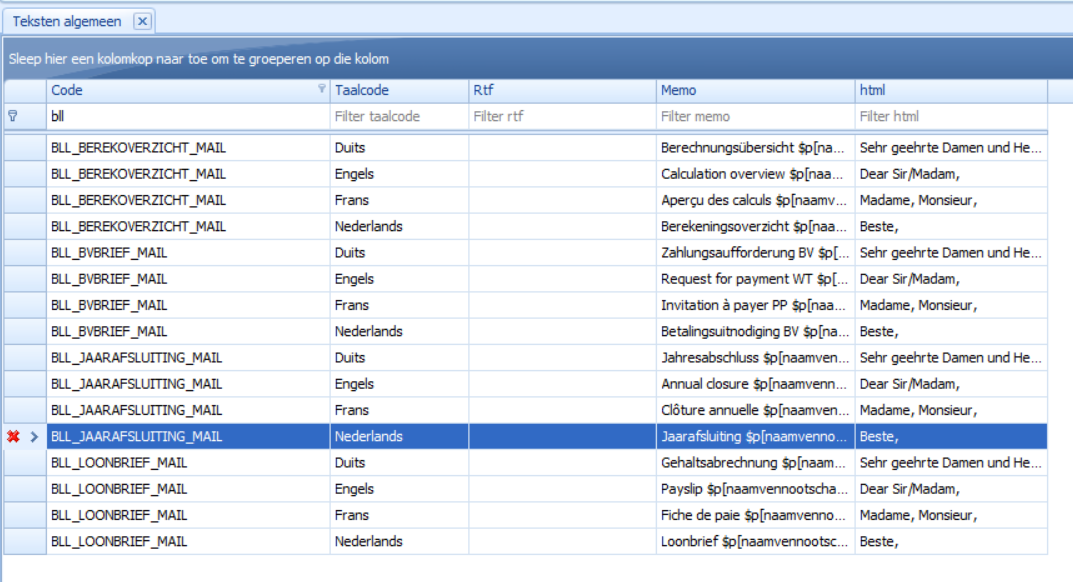Click the Filter rtf input field
Screen dimensions: 1073x582
(562, 116)
